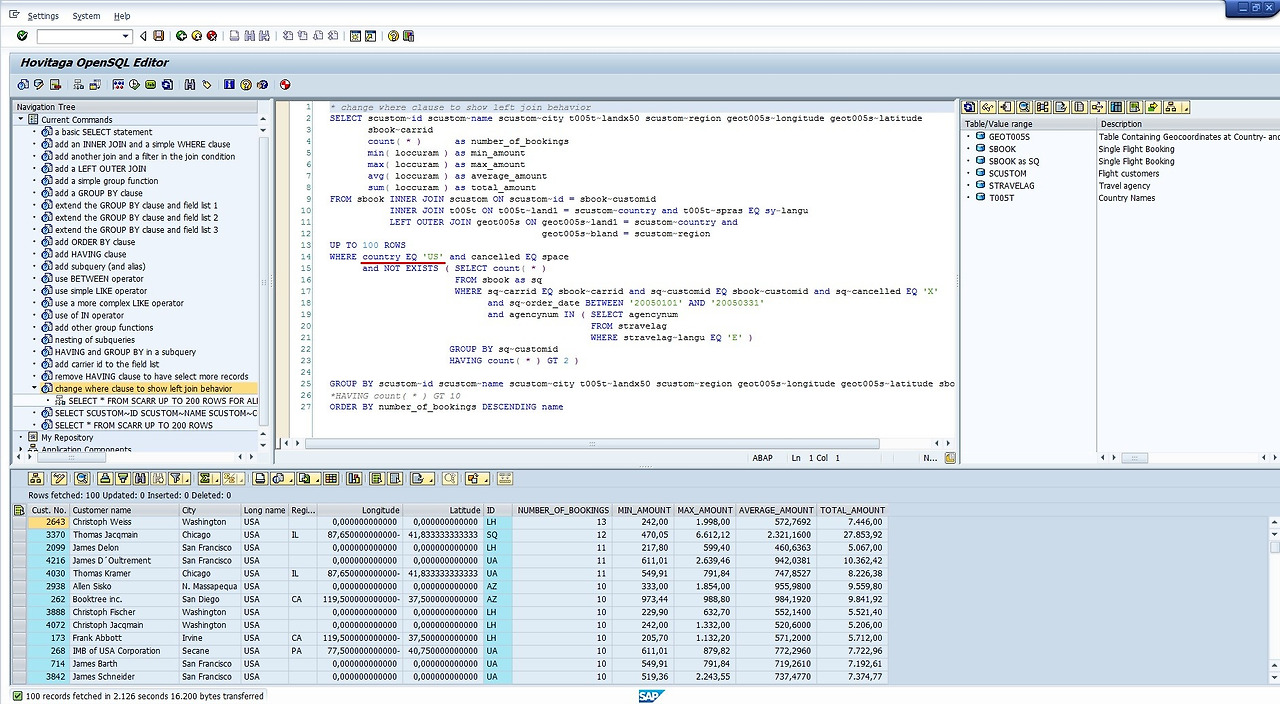Select 'nesting of subqueries' command
The width and height of the screenshot is (1280, 704).
[x=95, y=340]
